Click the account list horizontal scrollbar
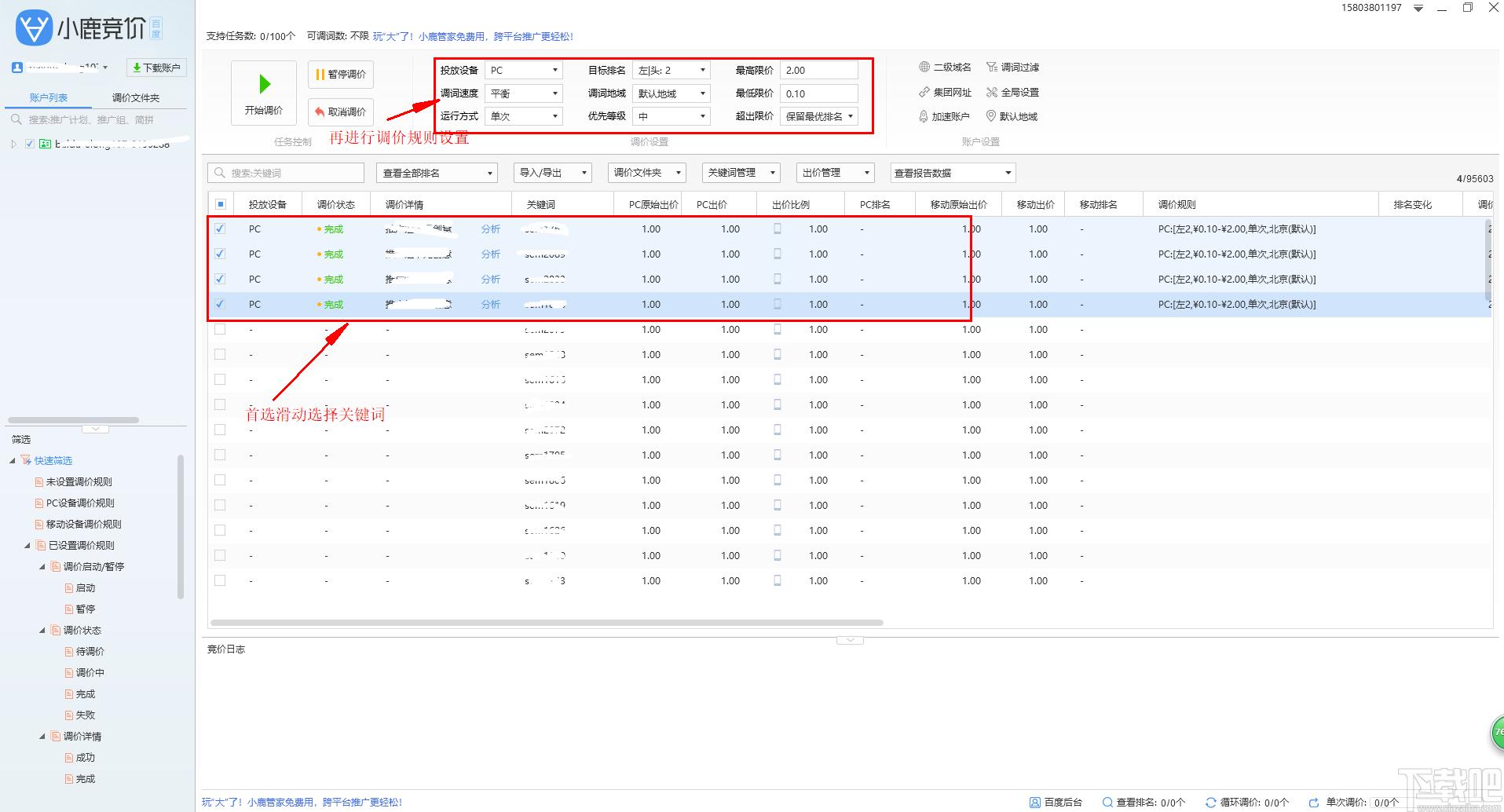Viewport: 1504px width, 812px height. 73,420
